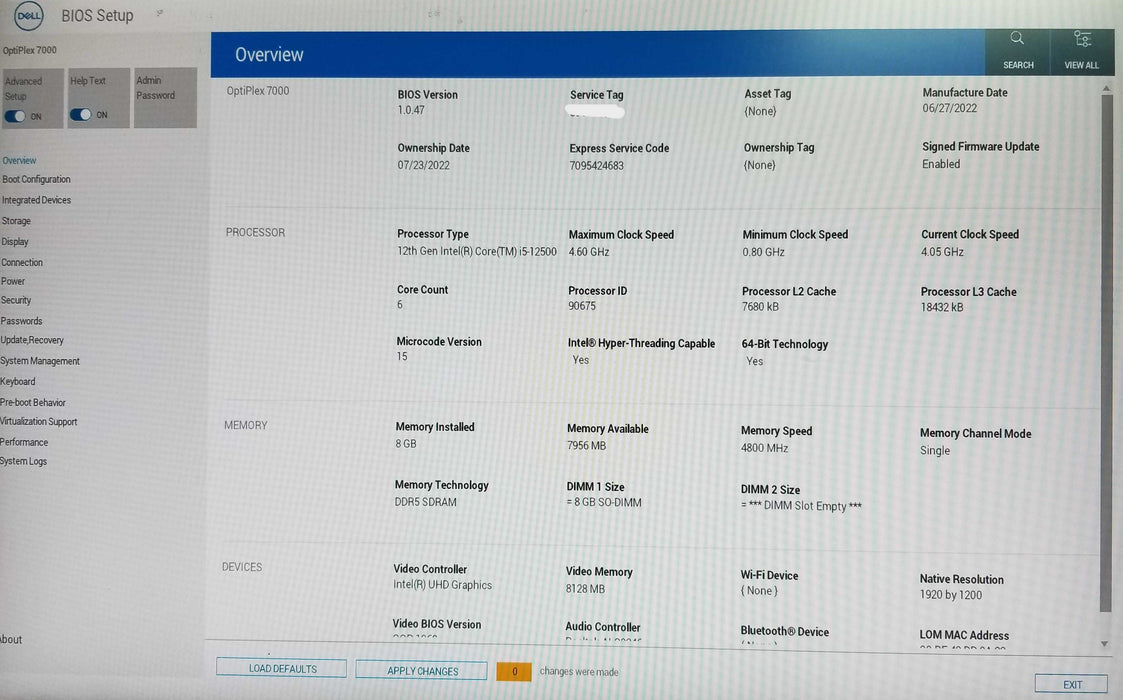Click the APPLY CHANGES button
Image resolution: width=1123 pixels, height=700 pixels.
point(422,671)
